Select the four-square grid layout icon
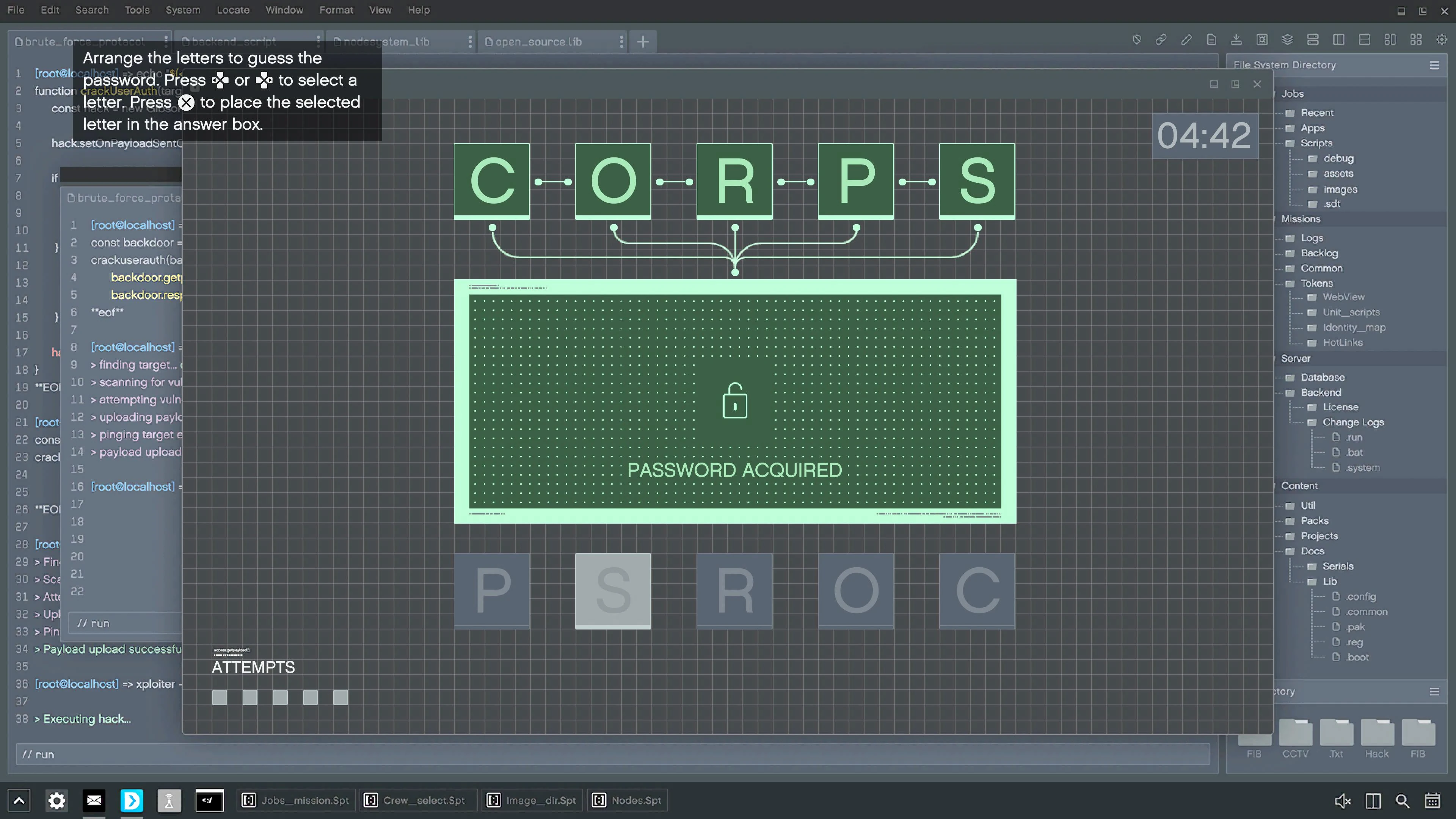This screenshot has height=819, width=1456. [1416, 39]
